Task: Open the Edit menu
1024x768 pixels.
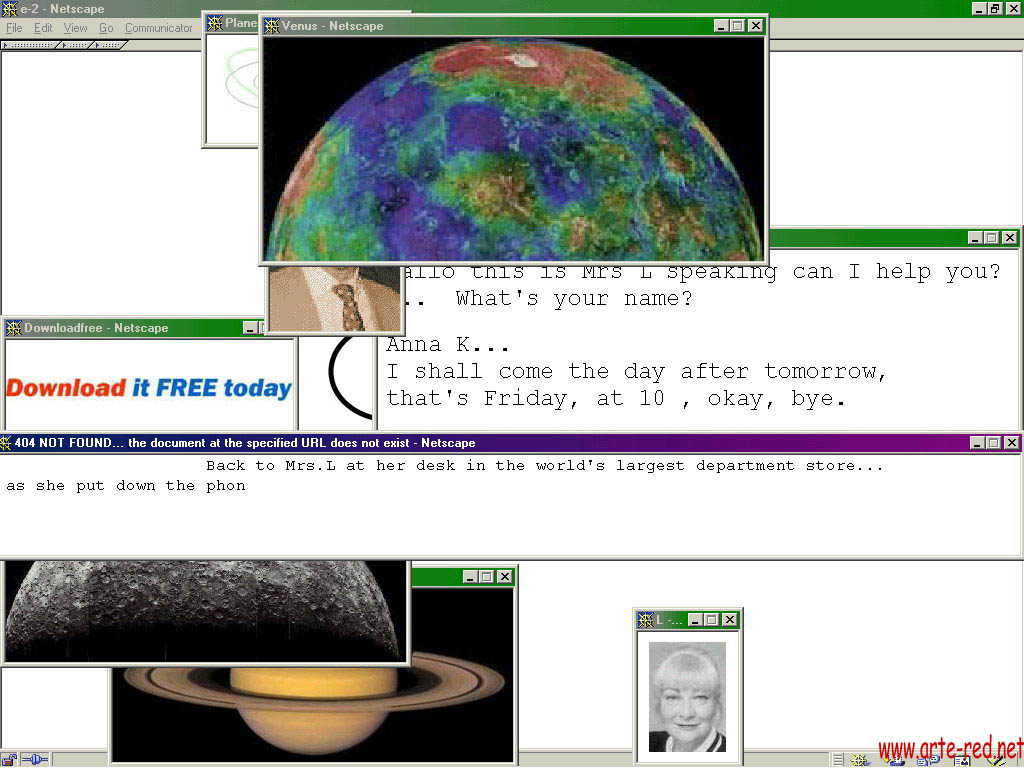Action: pyautogui.click(x=43, y=28)
